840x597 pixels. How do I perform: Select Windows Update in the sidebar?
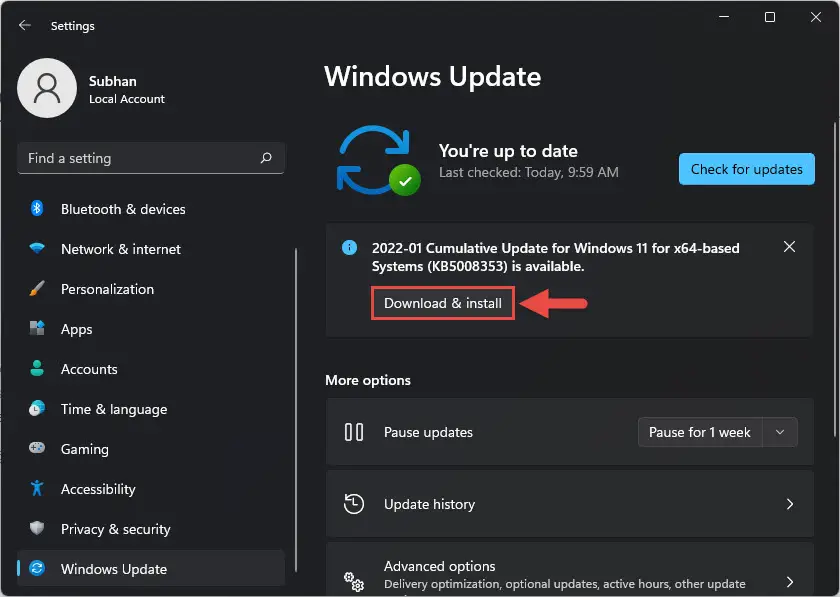pyautogui.click(x=151, y=569)
